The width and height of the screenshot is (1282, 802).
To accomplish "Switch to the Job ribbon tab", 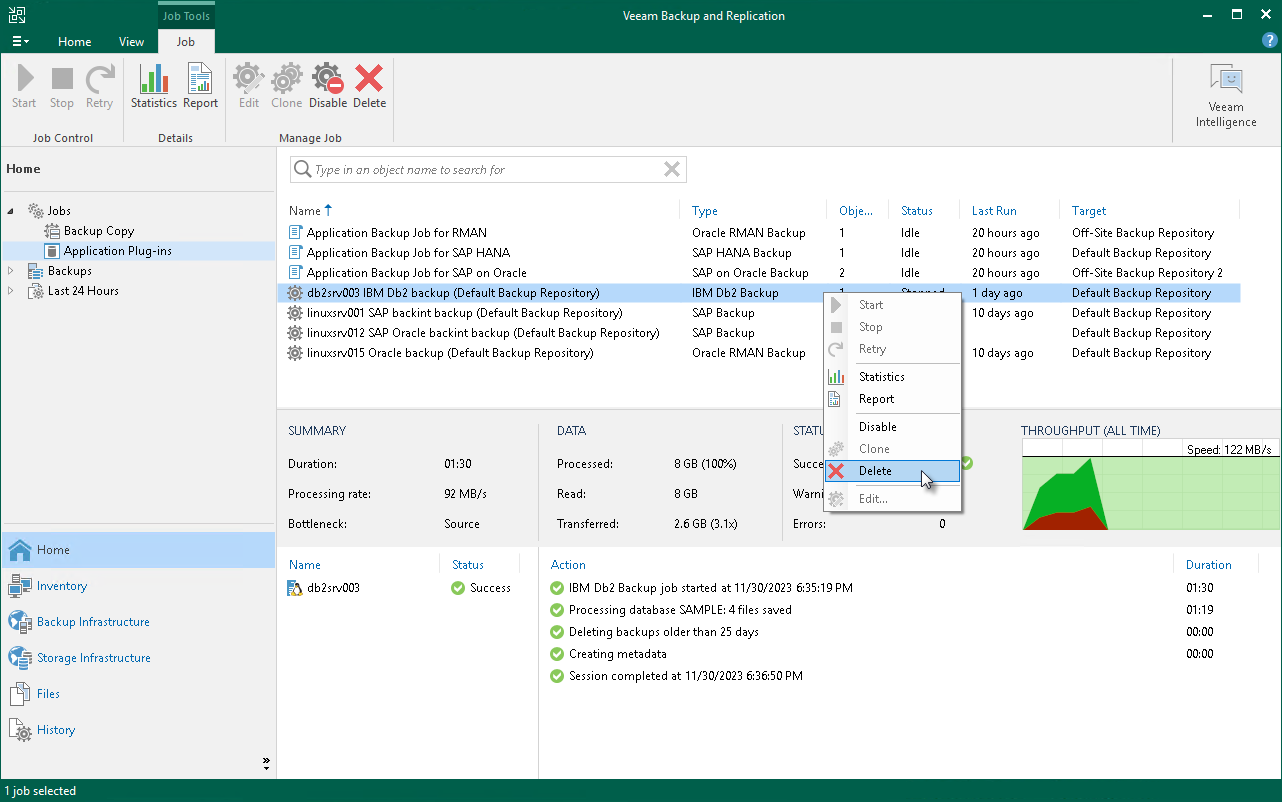I will (x=186, y=42).
